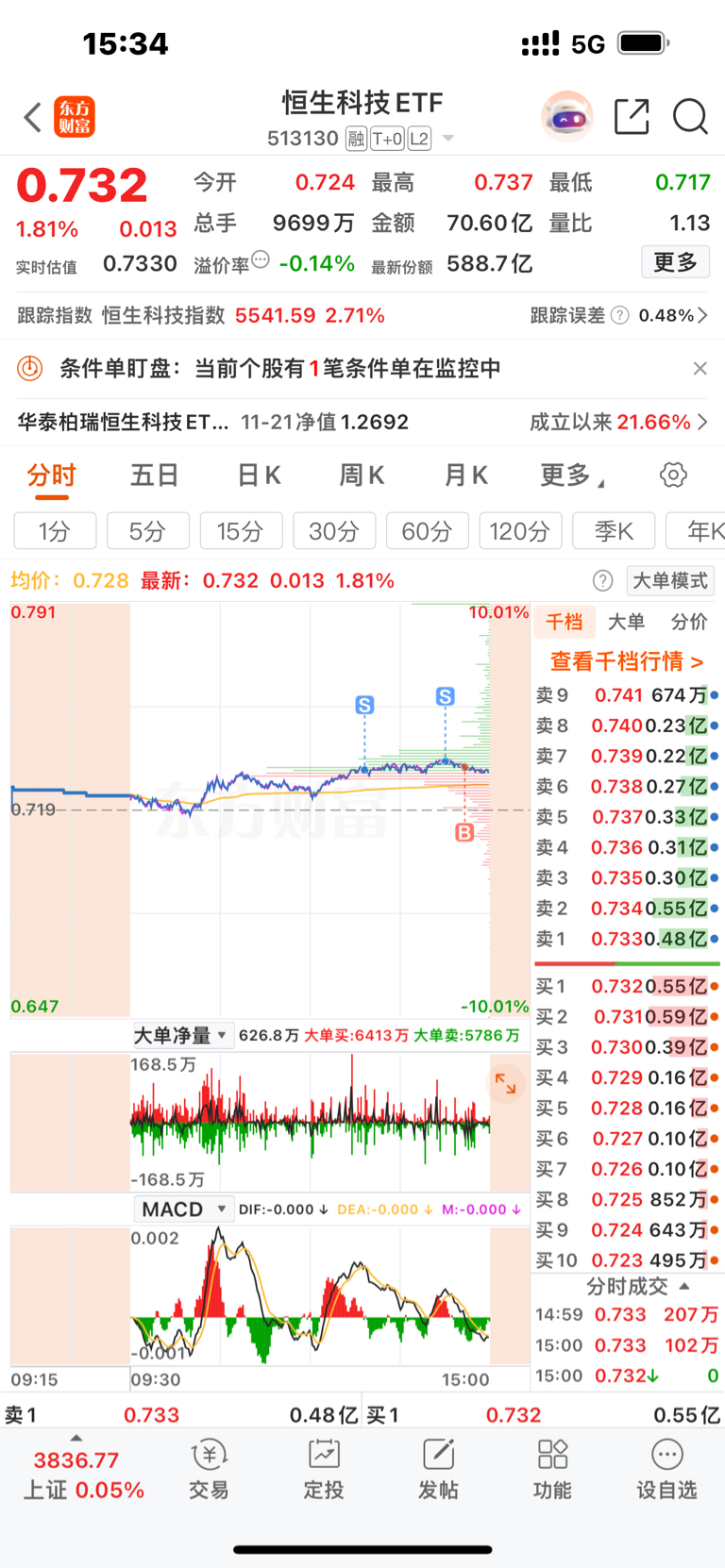Select 买5 row at 0.728
Viewport: 725px width, 1568px height.
point(627,1108)
